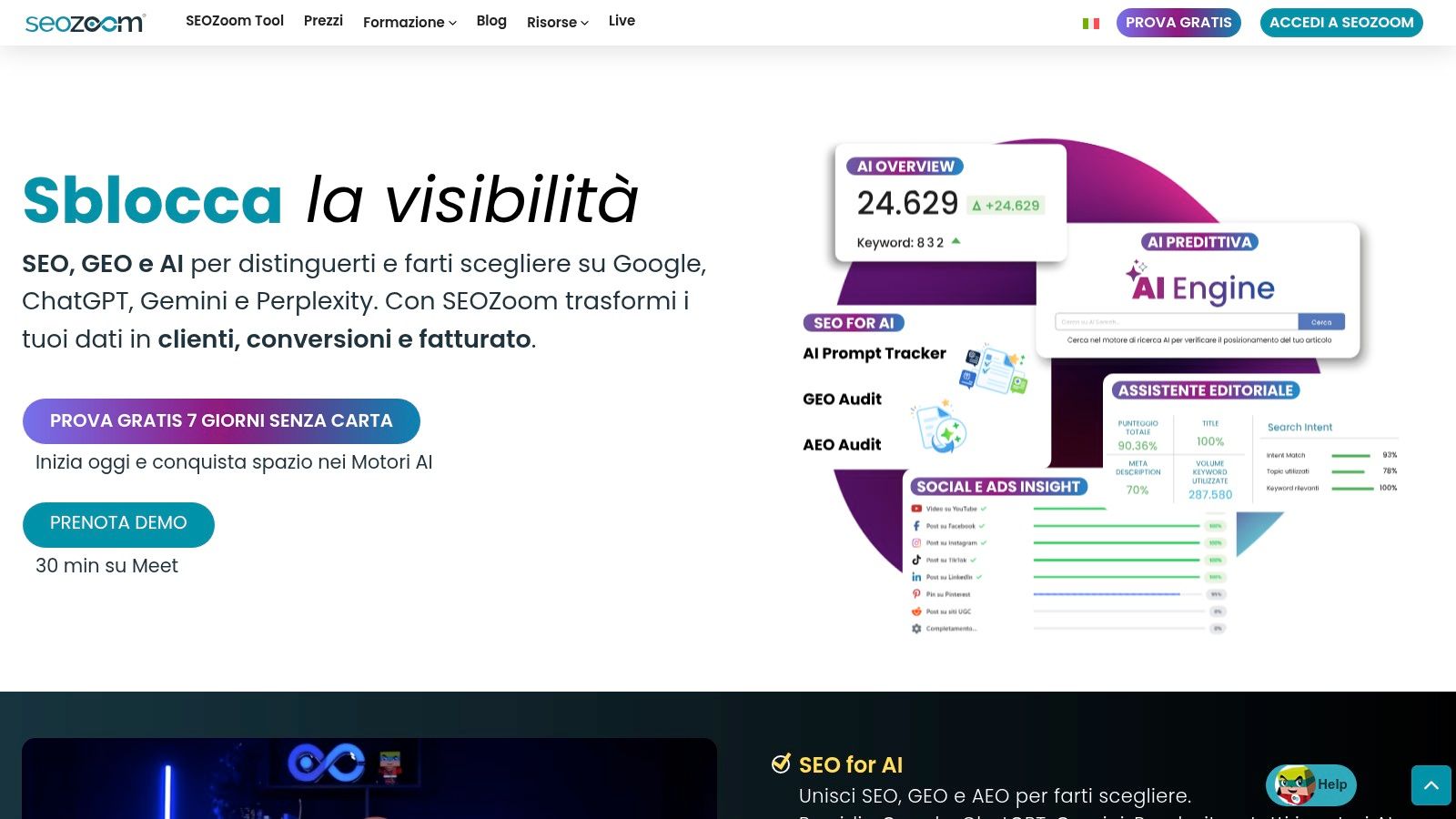Click the scroll-to-top arrow button
Viewport: 1456px width, 819px height.
1431,785
